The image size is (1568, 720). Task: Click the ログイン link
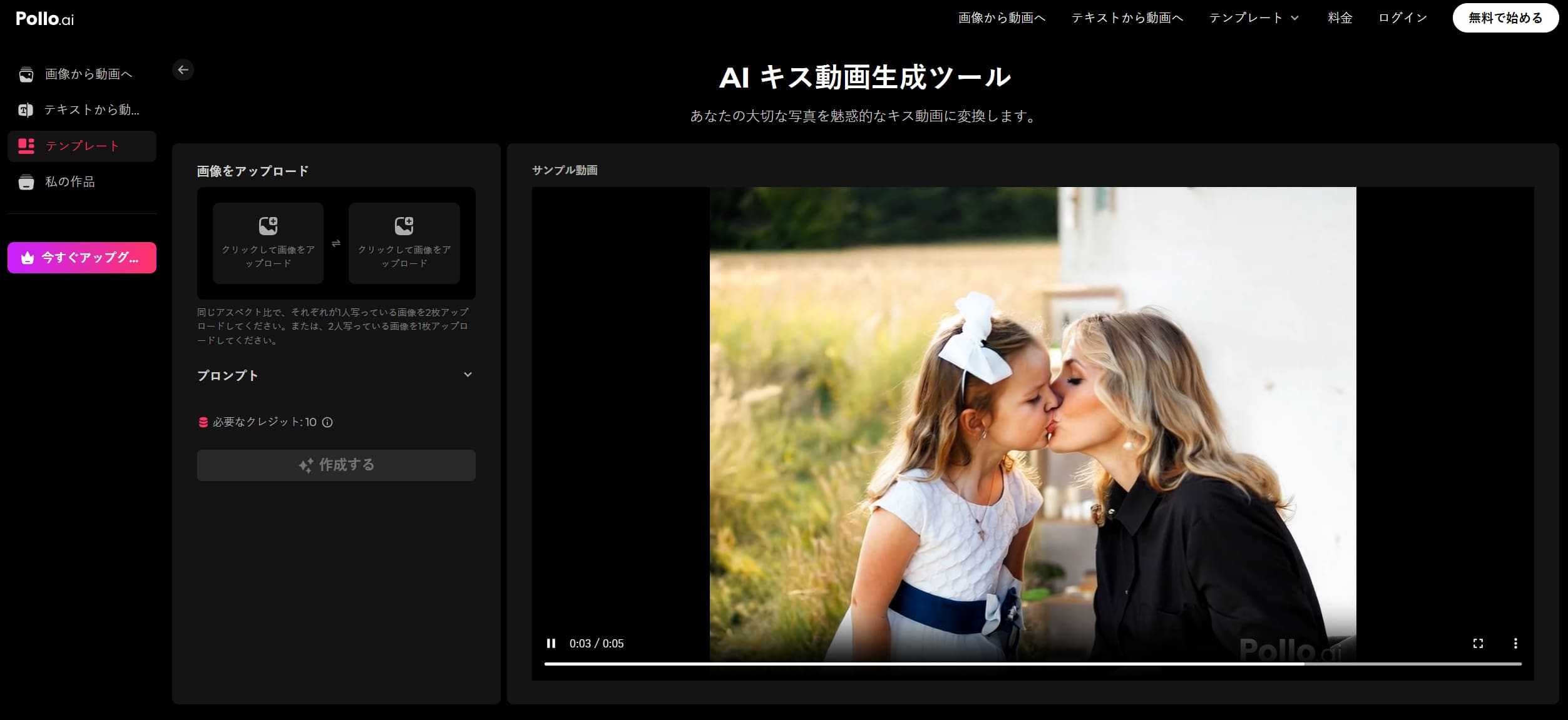tap(1402, 18)
